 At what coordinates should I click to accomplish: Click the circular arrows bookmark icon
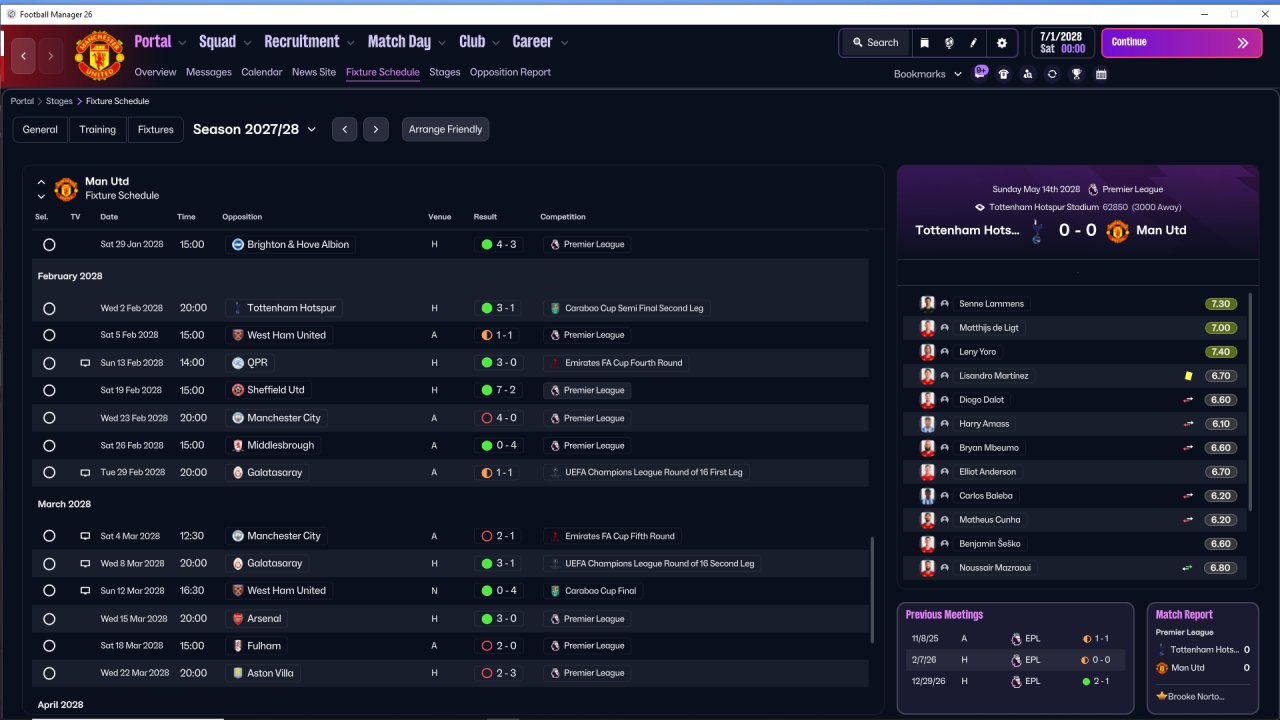(x=1052, y=74)
